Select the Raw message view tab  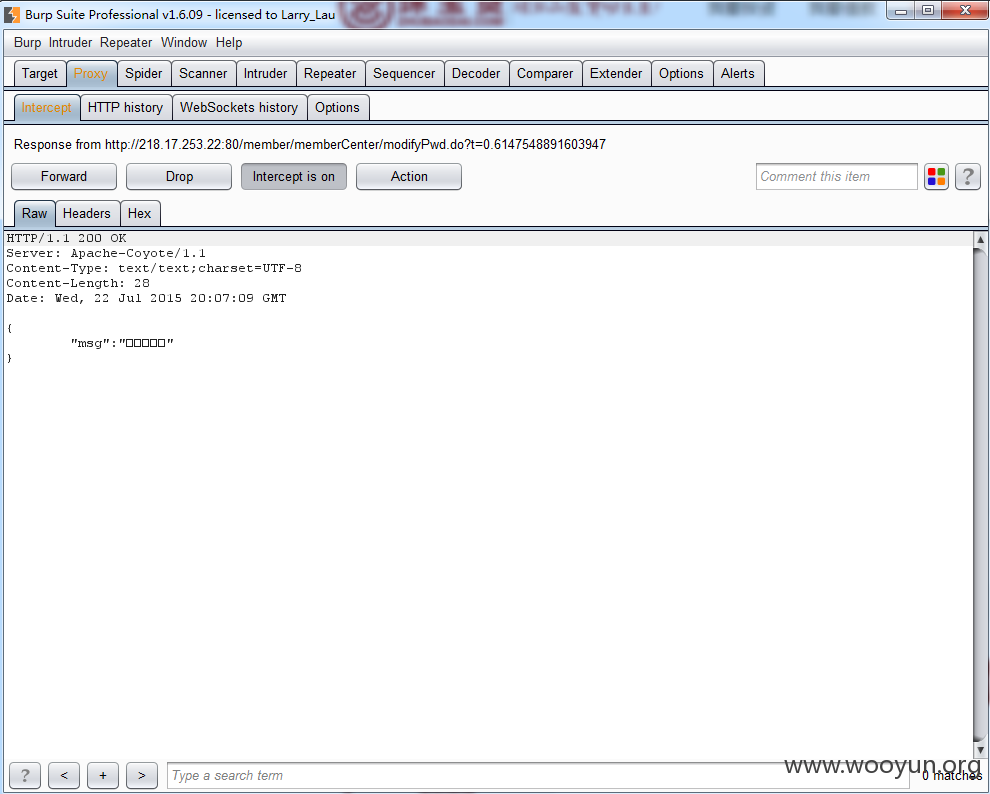pyautogui.click(x=35, y=213)
